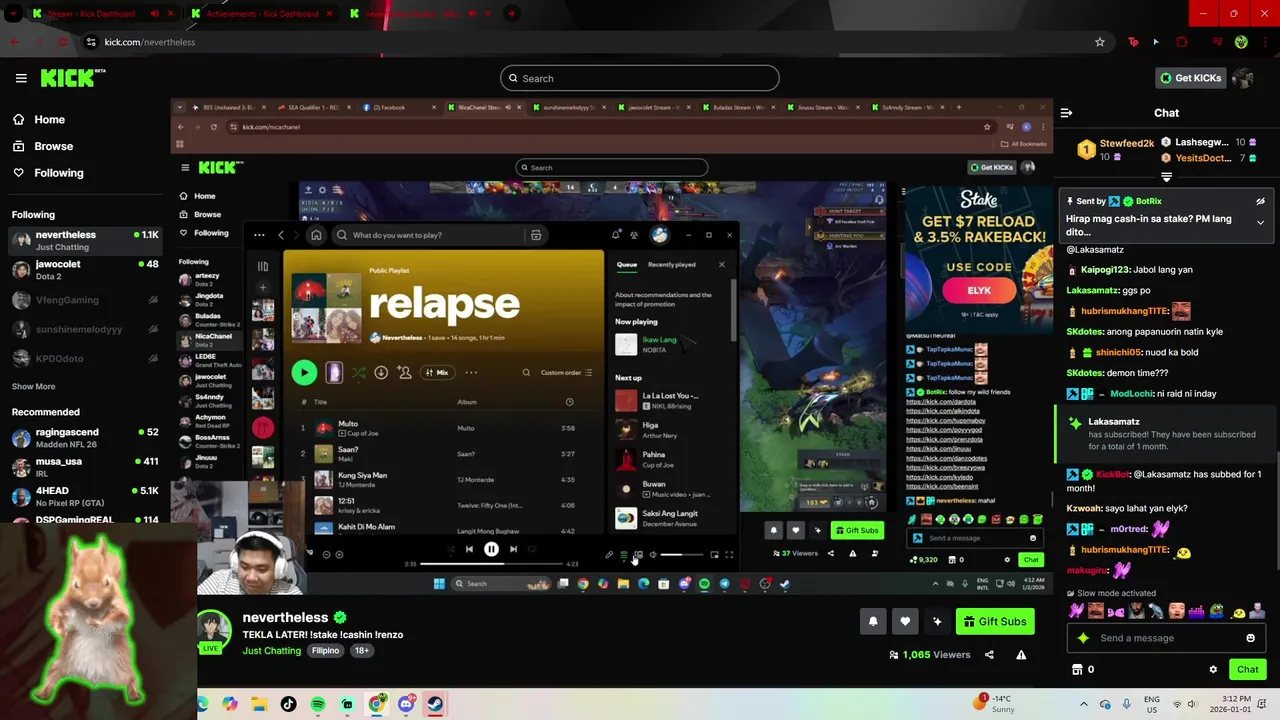Image resolution: width=1280 pixels, height=720 pixels.
Task: Open jawocolet channel in Following list
Action: (85, 269)
